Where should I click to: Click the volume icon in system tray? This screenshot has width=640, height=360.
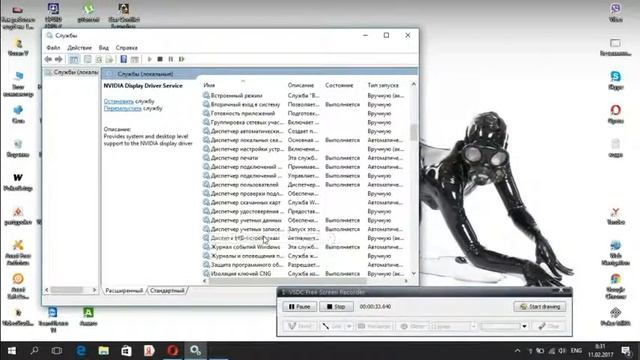click(562, 351)
